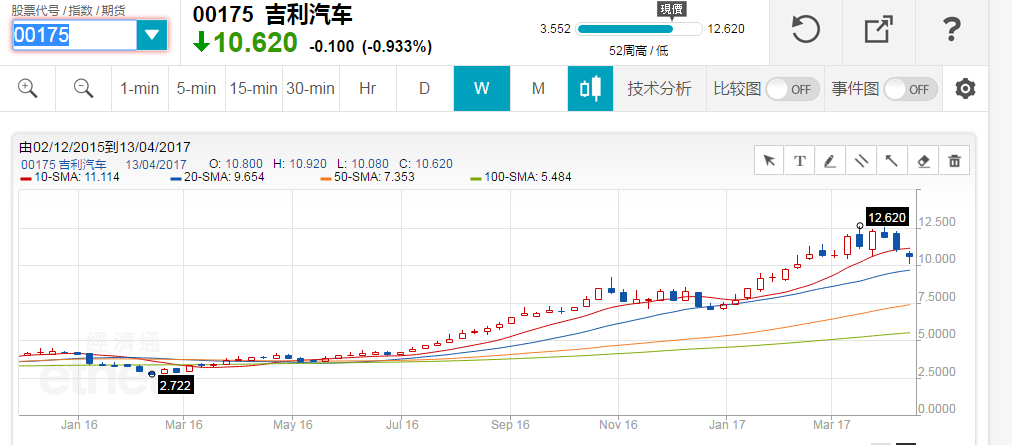Switch to the M monthly interval
Image resolution: width=1012 pixels, height=445 pixels.
(x=538, y=88)
